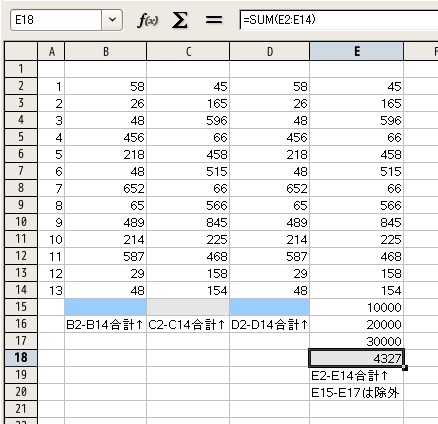Select gray cell C15
The height and width of the screenshot is (424, 438).
(x=188, y=307)
